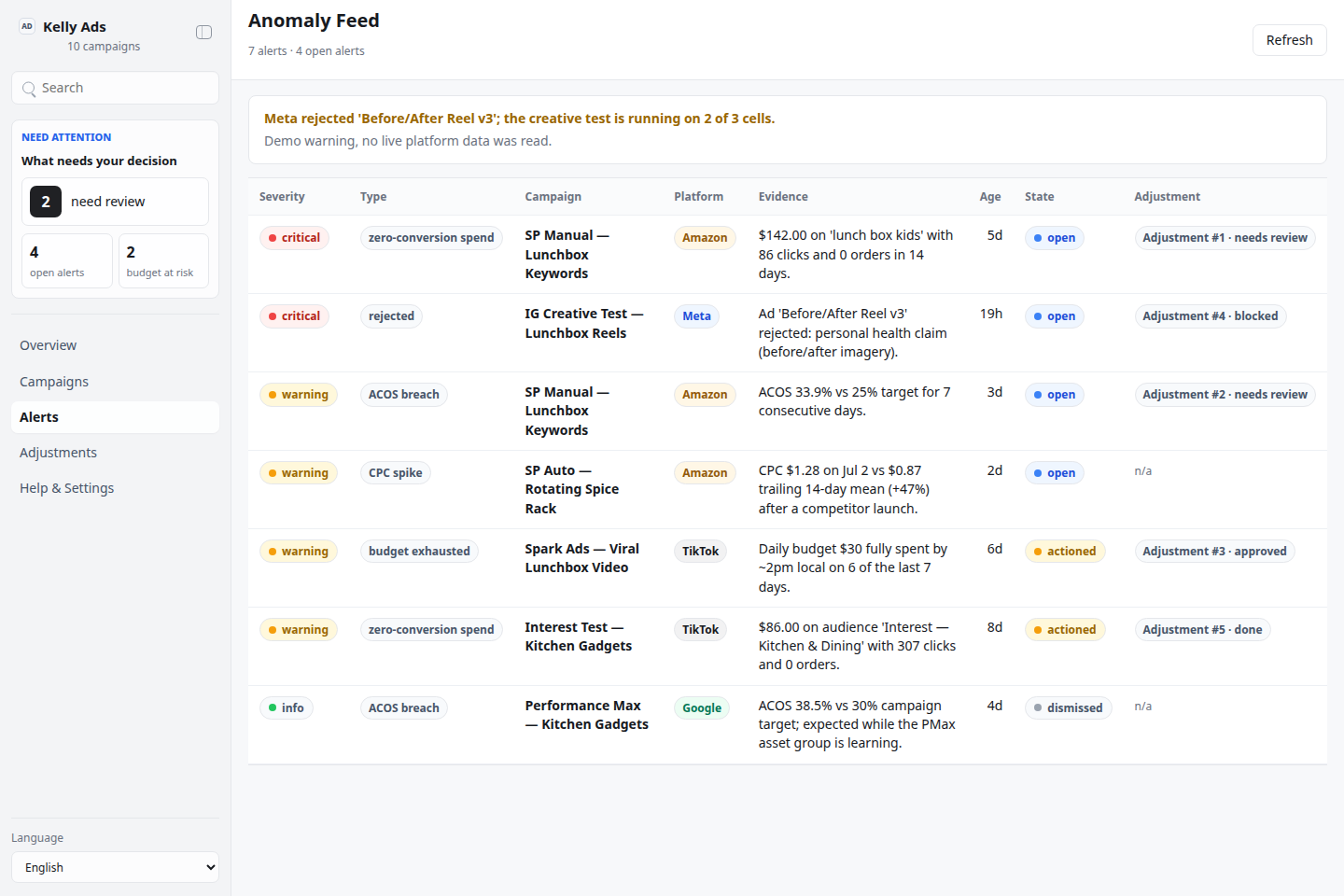Click the '2 budget at risk' tile
The width and height of the screenshot is (1344, 896).
tap(163, 261)
